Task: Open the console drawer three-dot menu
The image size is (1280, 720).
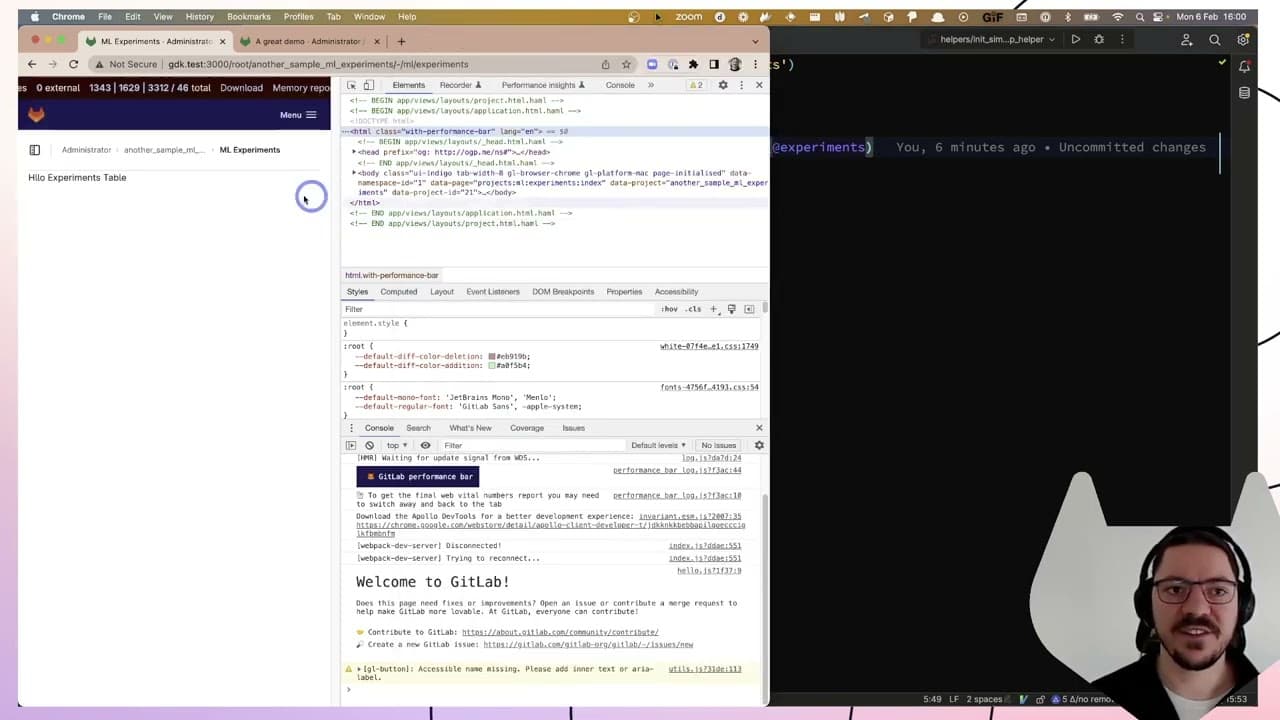Action: coord(351,428)
